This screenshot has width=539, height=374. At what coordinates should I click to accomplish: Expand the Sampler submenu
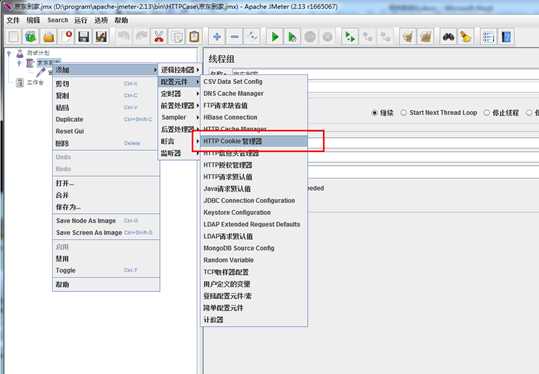179,117
